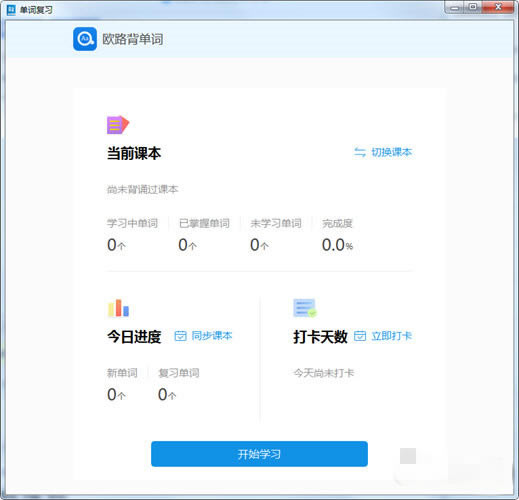The height and width of the screenshot is (500, 519).
Task: Start studying with the 开始学习 button
Action: pos(259,454)
